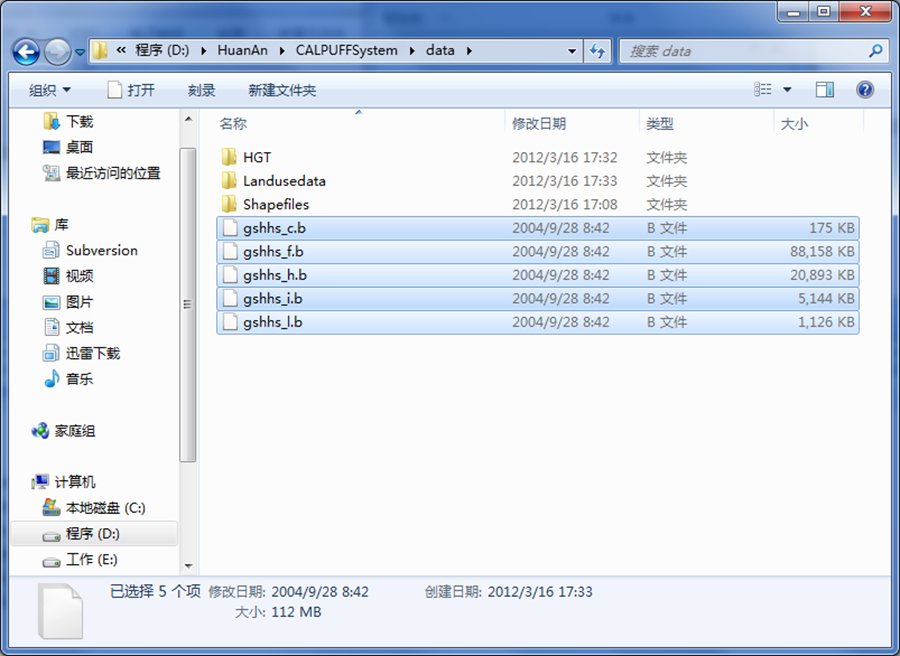Viewport: 900px width, 656px height.
Task: Select file gshhs_f.b in list
Action: click(x=273, y=252)
